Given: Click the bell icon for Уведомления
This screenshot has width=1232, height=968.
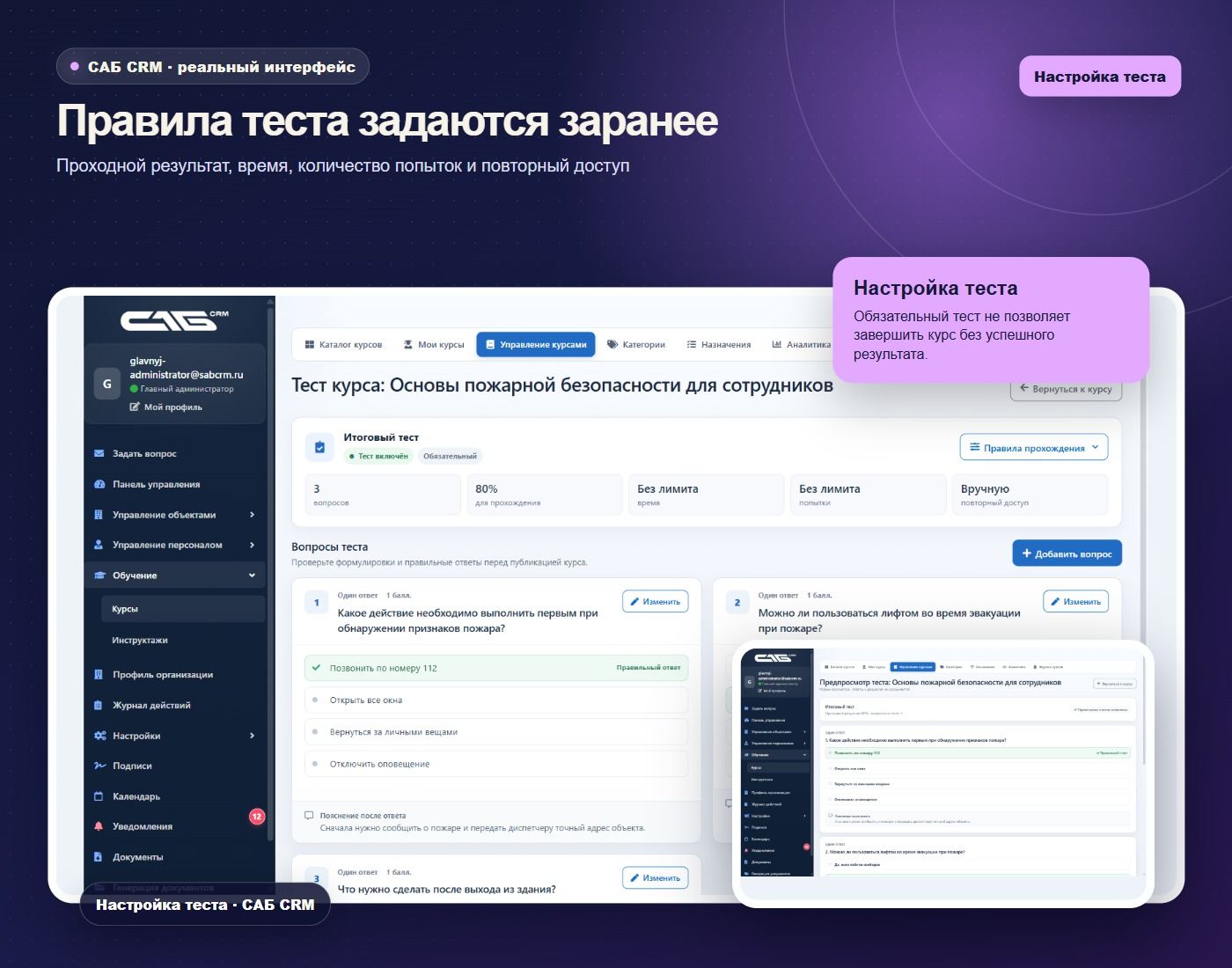Looking at the screenshot, I should click(99, 827).
